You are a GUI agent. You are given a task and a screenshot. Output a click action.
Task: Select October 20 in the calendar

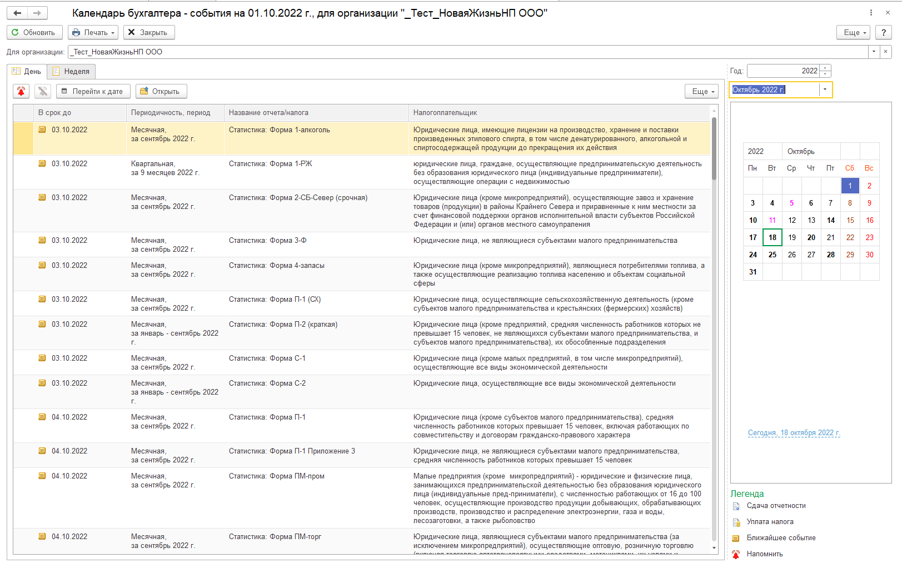tap(811, 238)
